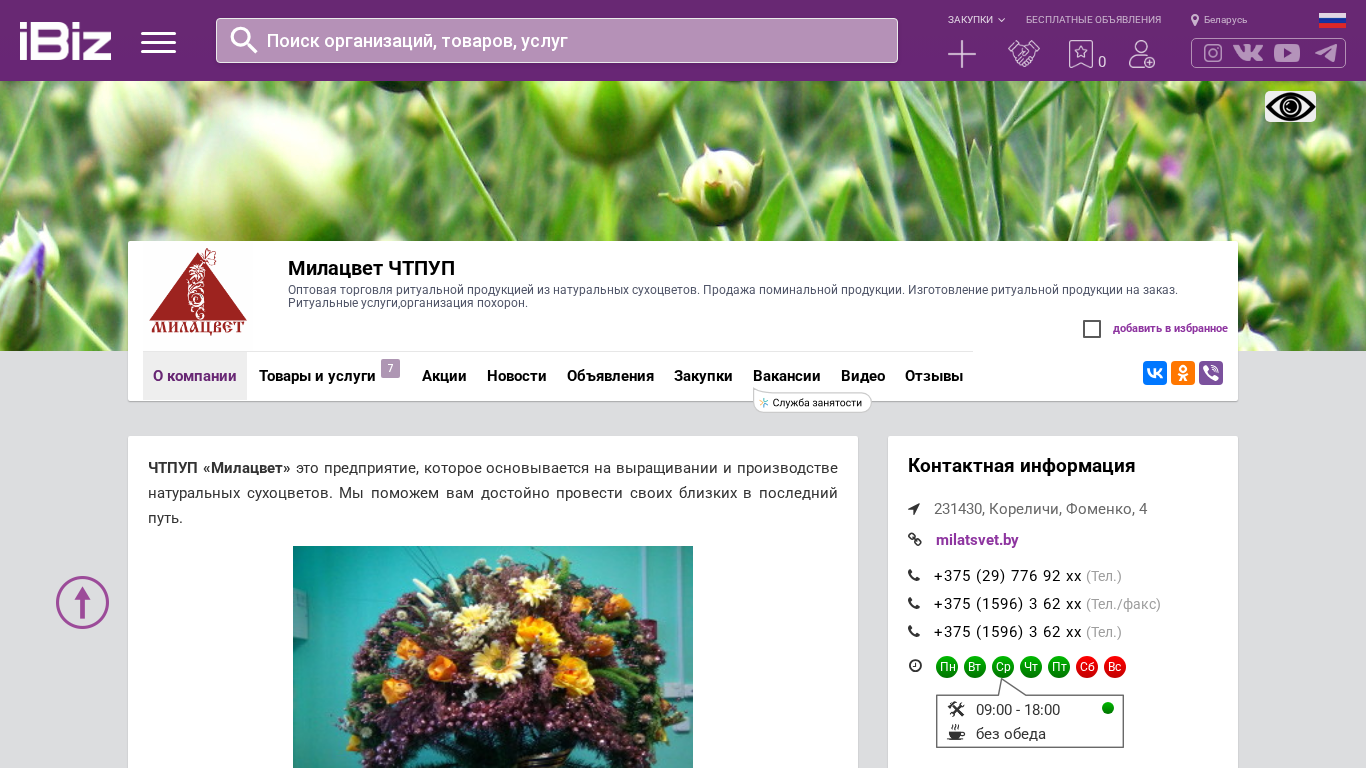Open the Объявления tab
Viewport: 1366px width, 768px height.
coord(610,376)
